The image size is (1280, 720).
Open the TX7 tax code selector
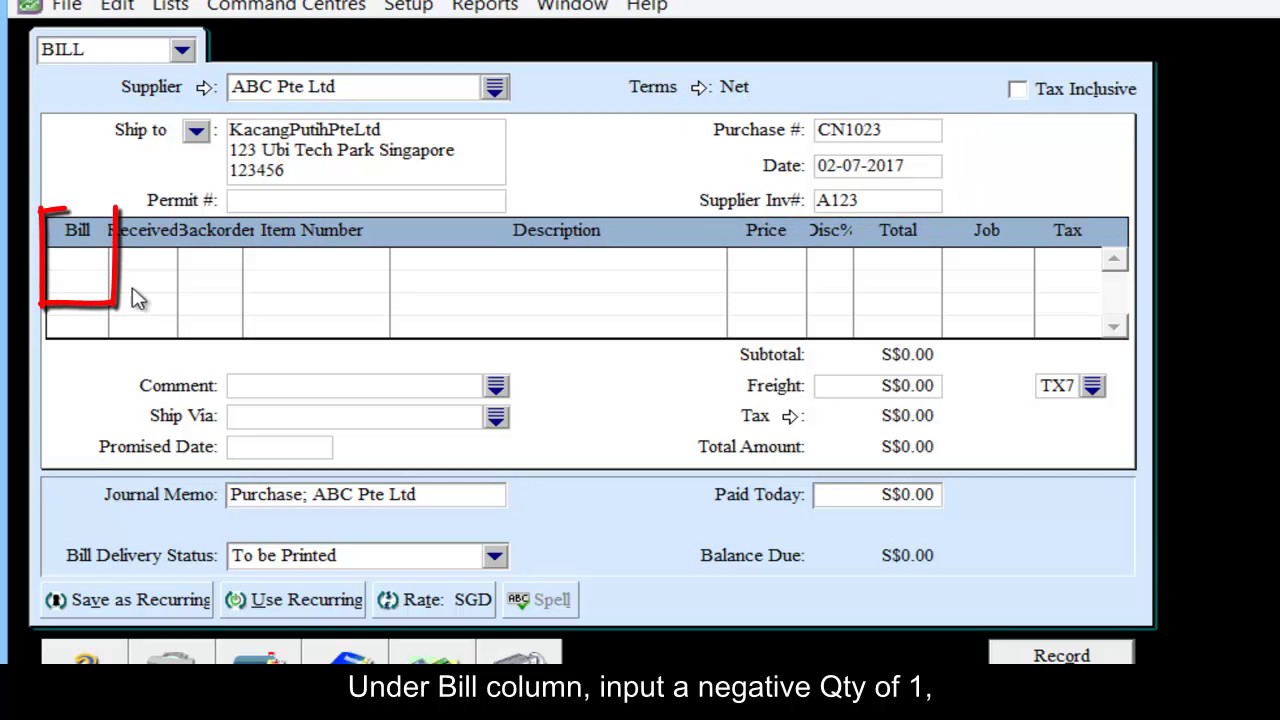[x=1093, y=386]
